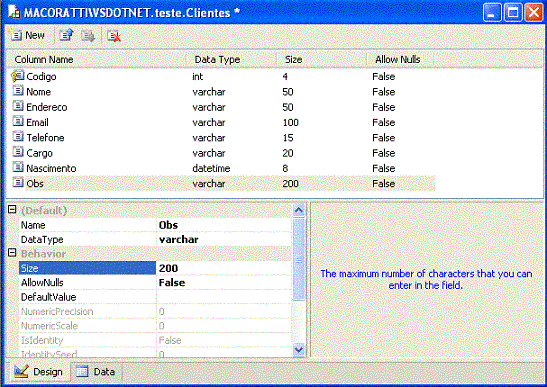The image size is (547, 387).
Task: Switch to the Design tab
Action: coord(38,372)
